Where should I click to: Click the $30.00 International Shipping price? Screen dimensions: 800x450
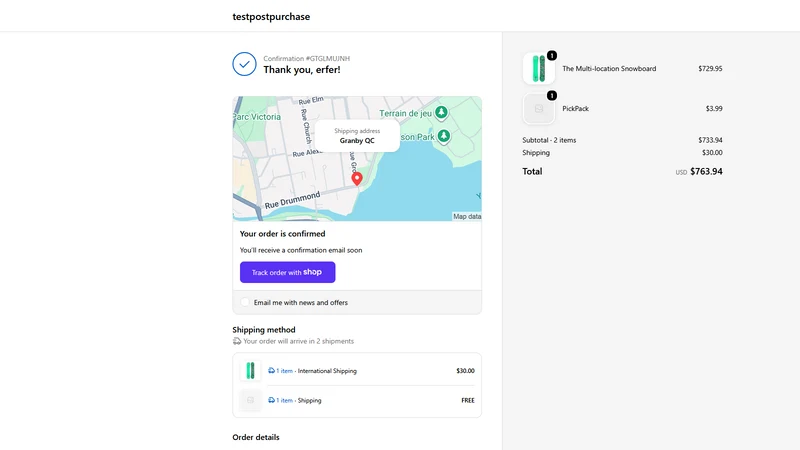click(465, 371)
